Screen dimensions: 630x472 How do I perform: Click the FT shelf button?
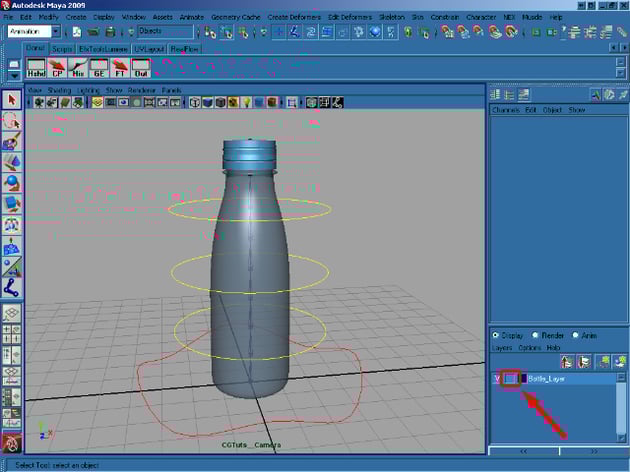[x=119, y=69]
